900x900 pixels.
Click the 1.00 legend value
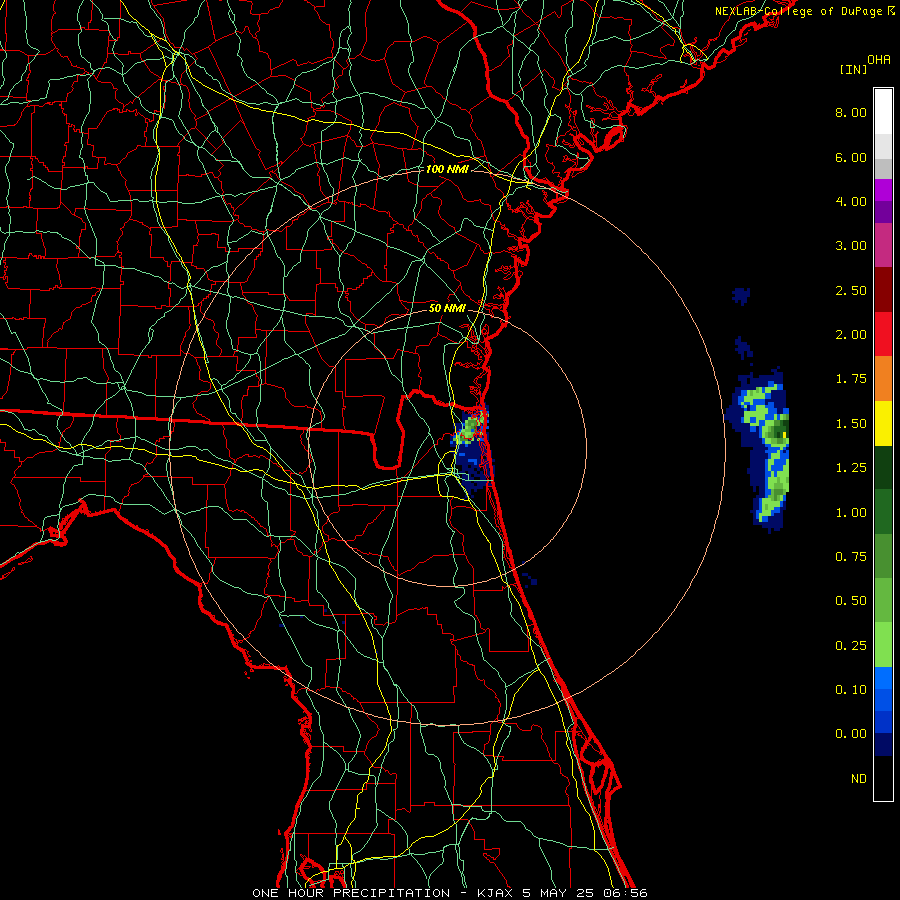(851, 513)
